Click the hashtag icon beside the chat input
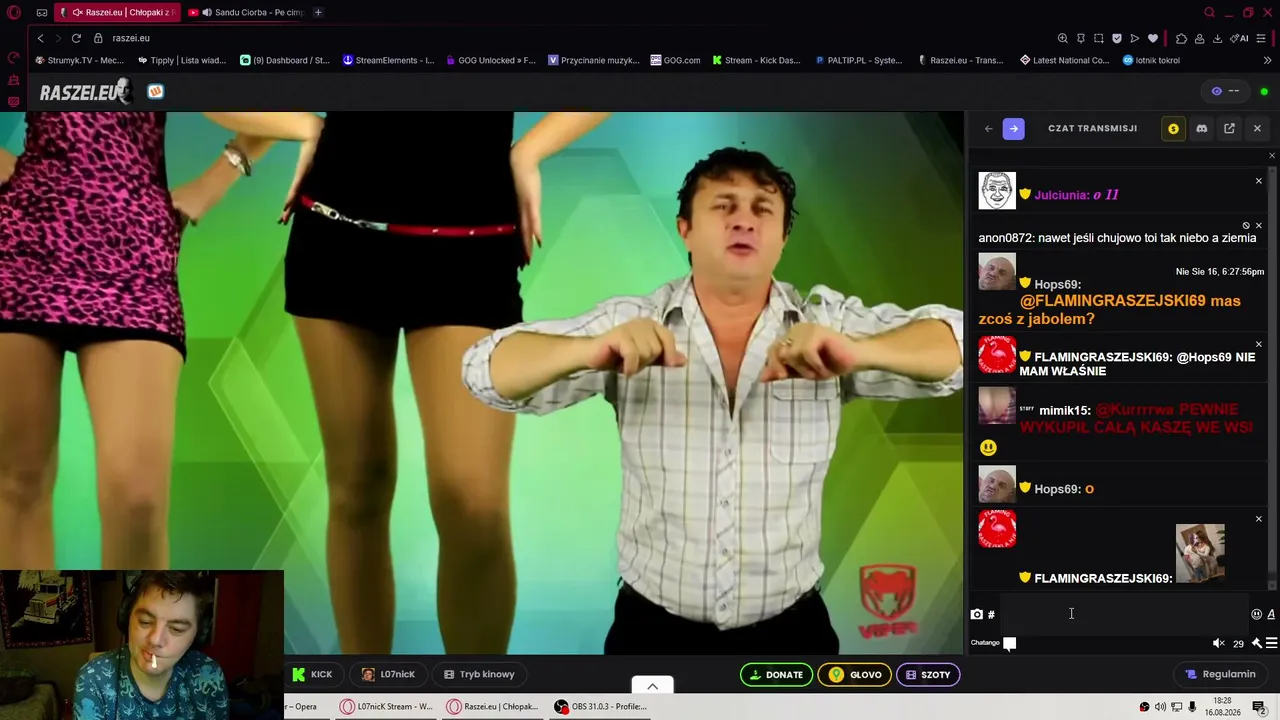The image size is (1280, 720). [x=991, y=614]
